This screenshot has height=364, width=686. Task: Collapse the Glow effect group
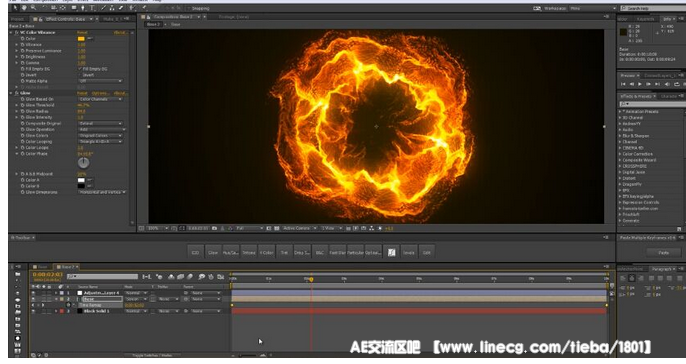click(x=11, y=93)
